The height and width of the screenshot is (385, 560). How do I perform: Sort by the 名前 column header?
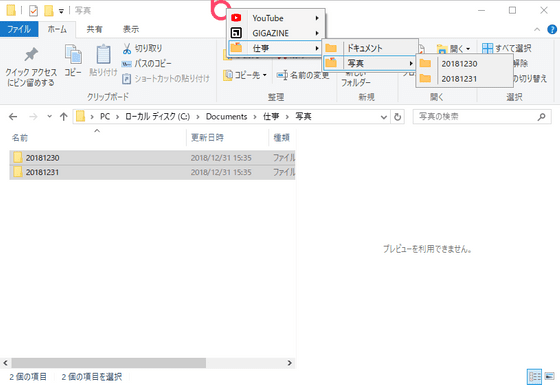(96, 138)
